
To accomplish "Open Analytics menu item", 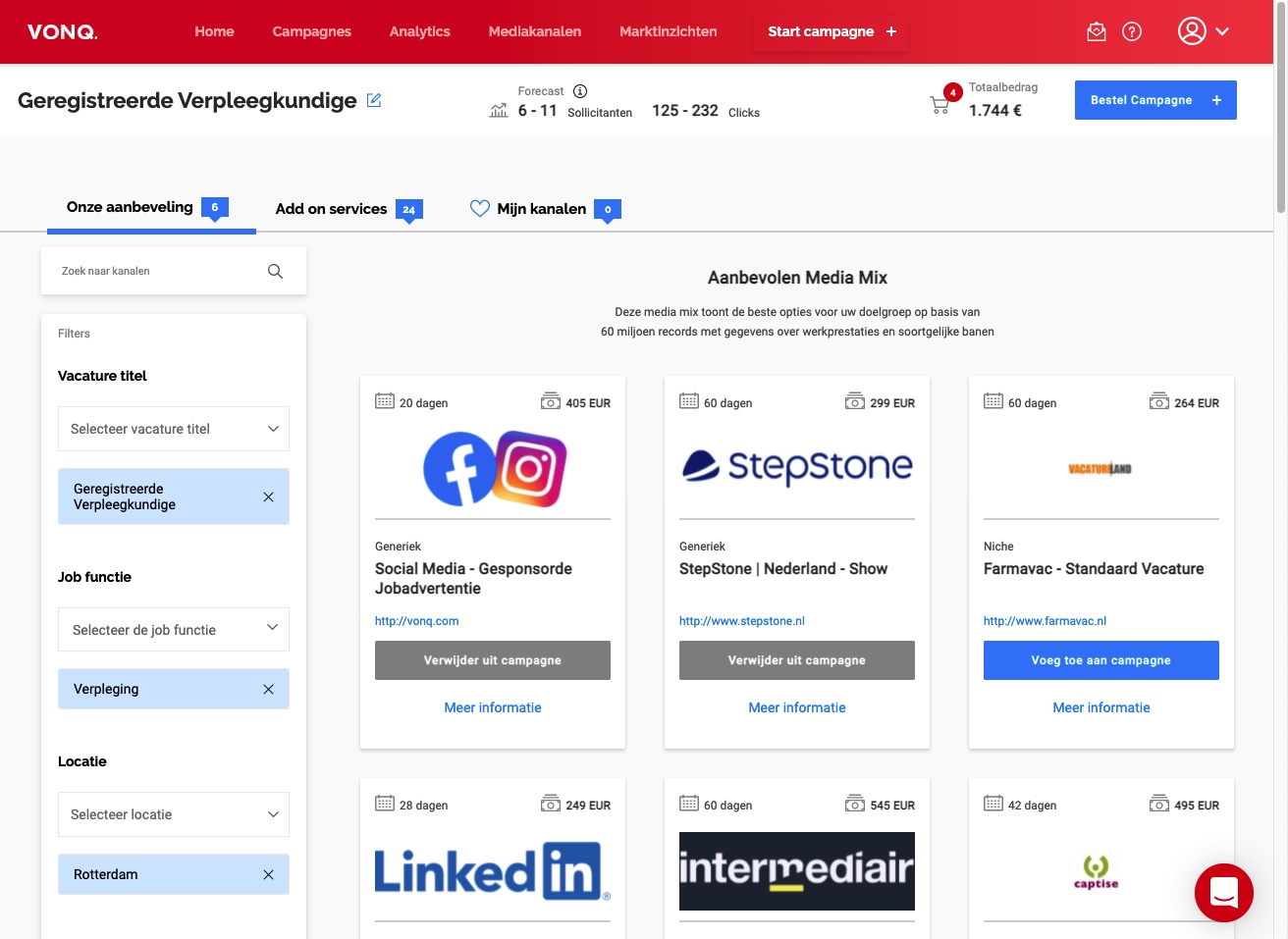I will click(419, 31).
